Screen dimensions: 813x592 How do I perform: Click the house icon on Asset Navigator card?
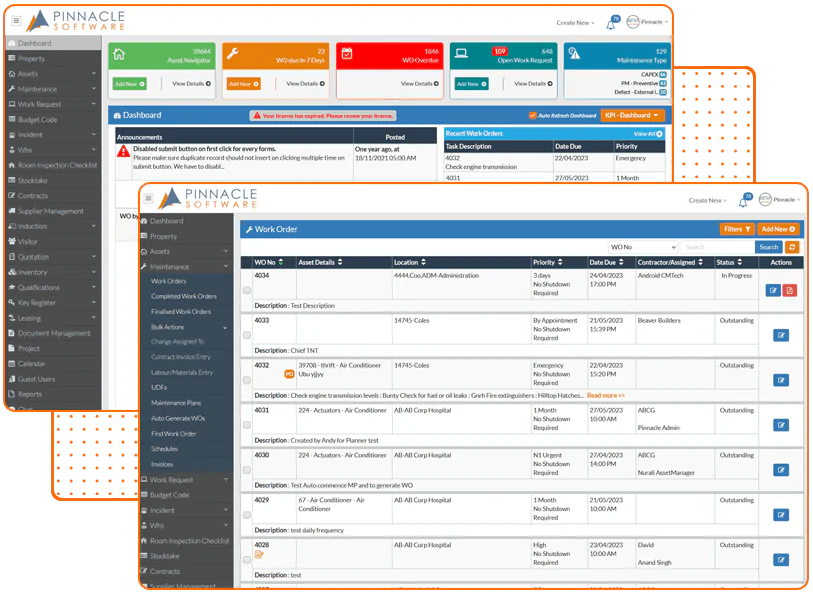pyautogui.click(x=119, y=53)
